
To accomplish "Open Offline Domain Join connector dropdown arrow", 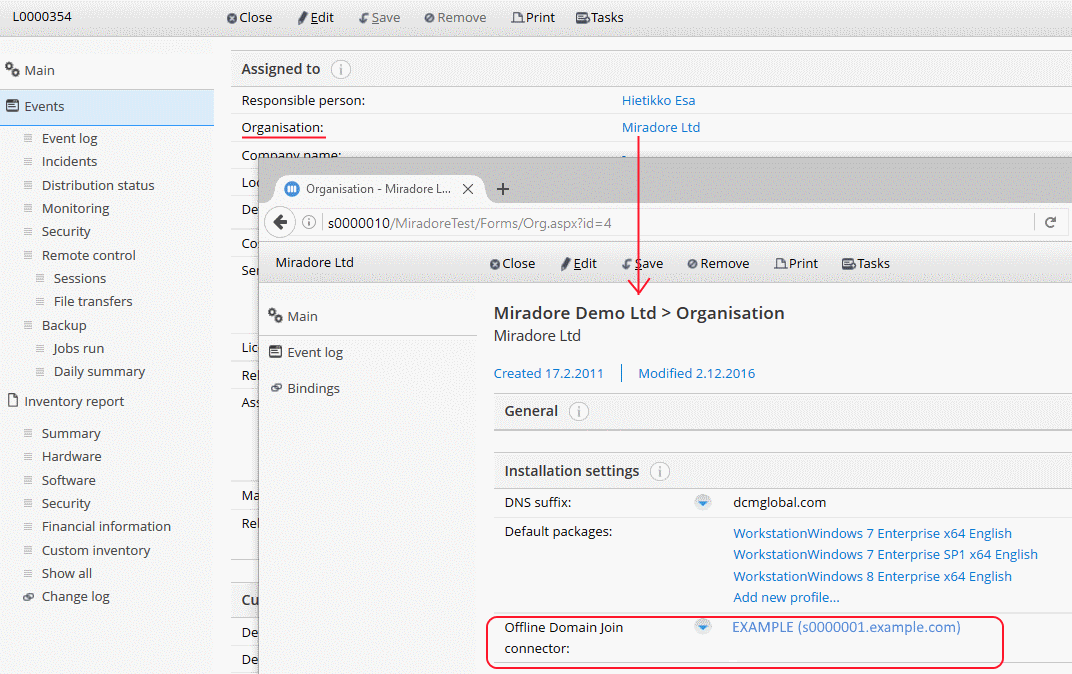I will [702, 627].
